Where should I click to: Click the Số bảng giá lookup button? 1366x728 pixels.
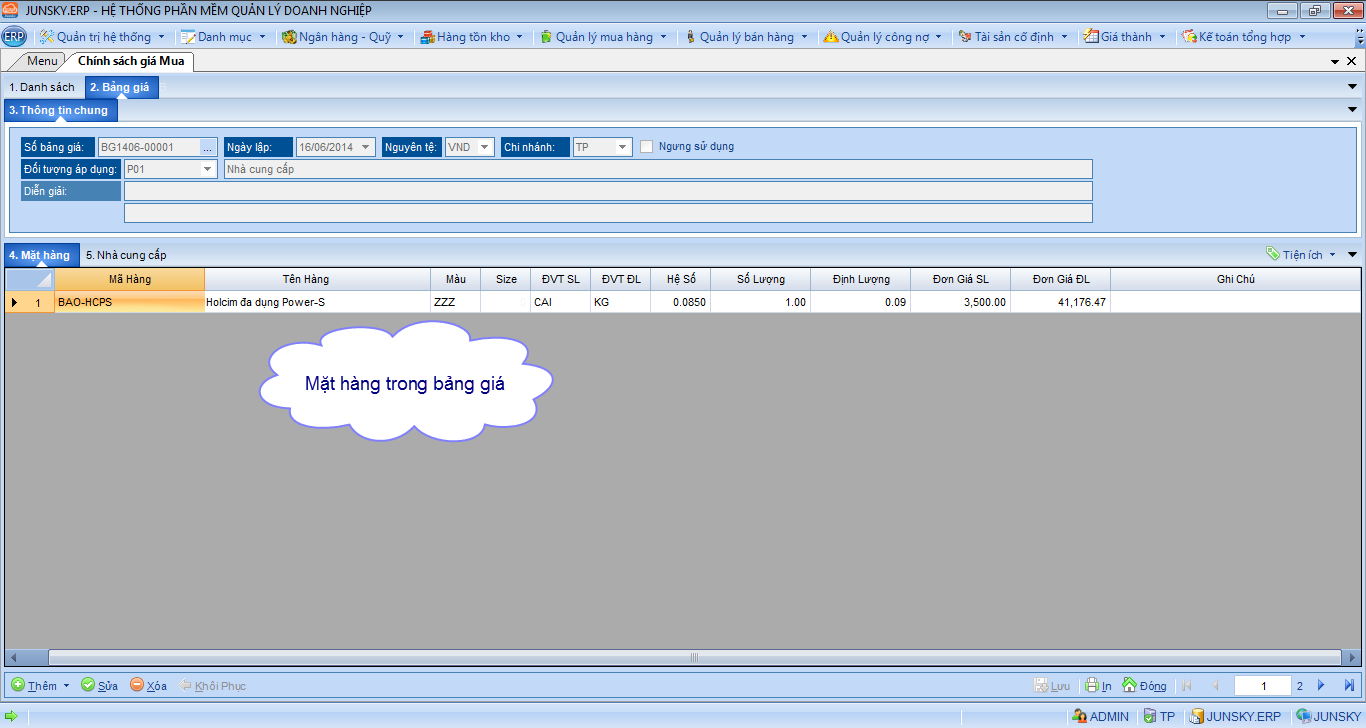point(208,147)
